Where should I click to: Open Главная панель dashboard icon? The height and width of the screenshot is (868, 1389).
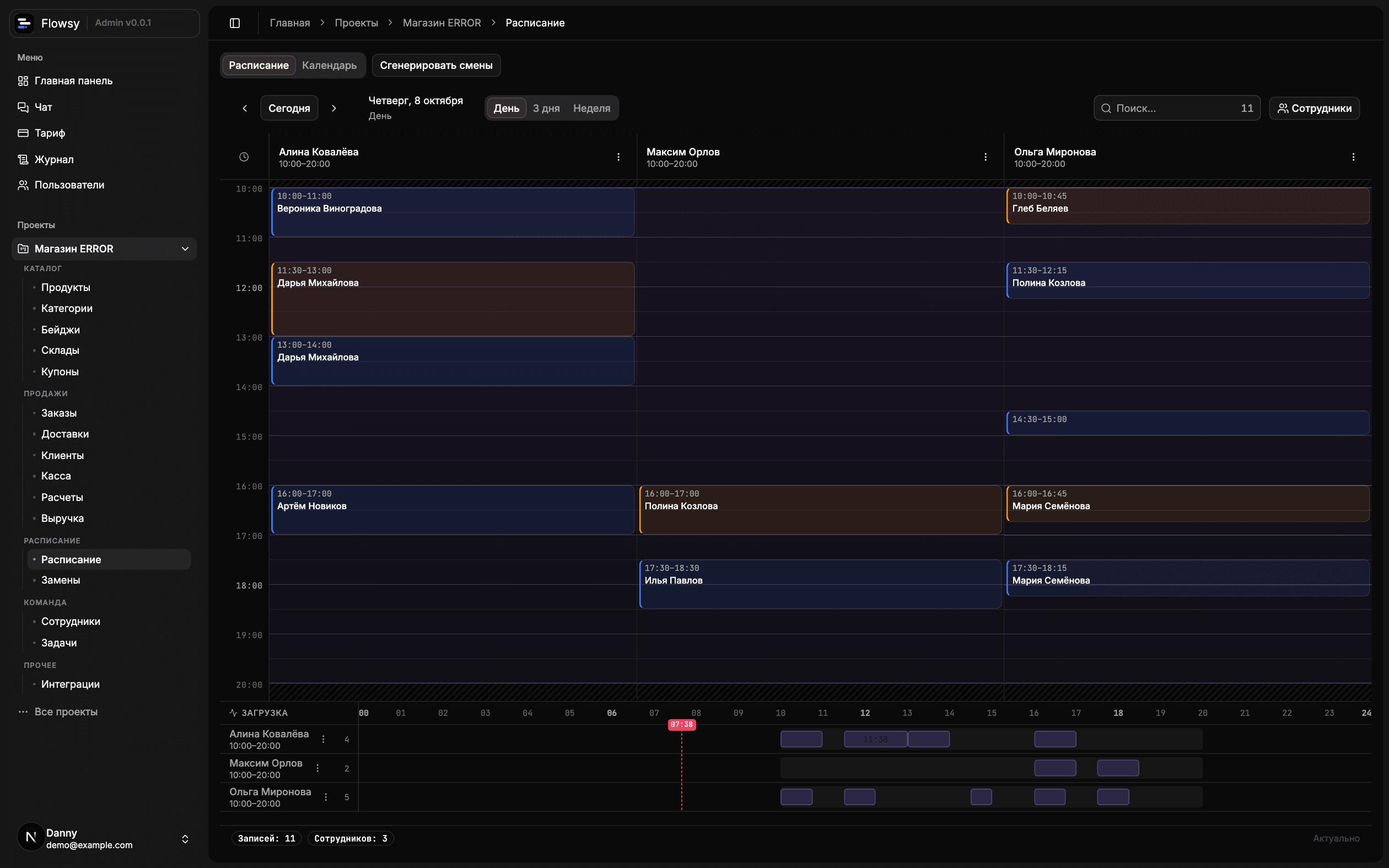[23, 81]
